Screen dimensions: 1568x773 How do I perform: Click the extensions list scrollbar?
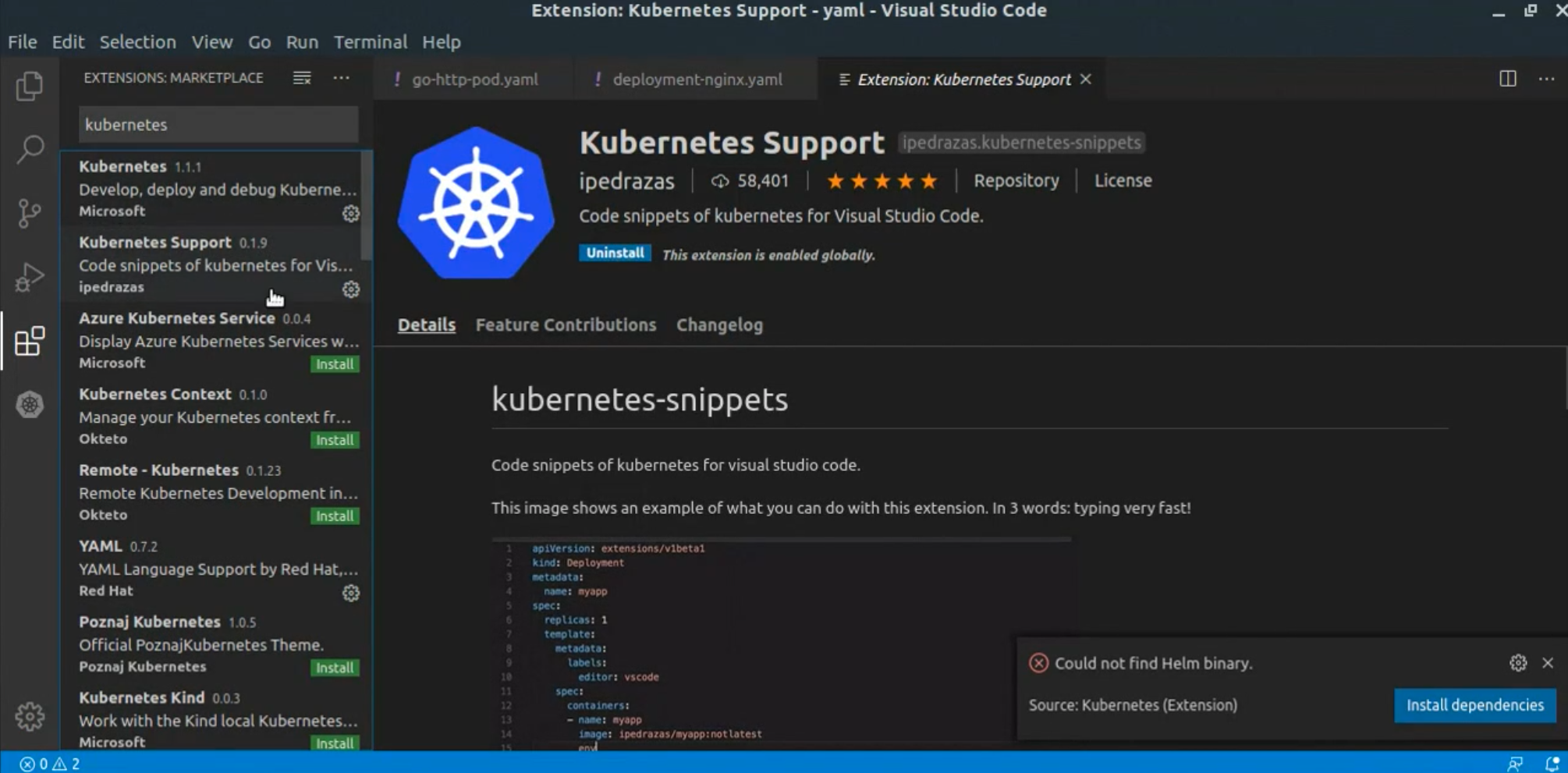click(x=367, y=206)
